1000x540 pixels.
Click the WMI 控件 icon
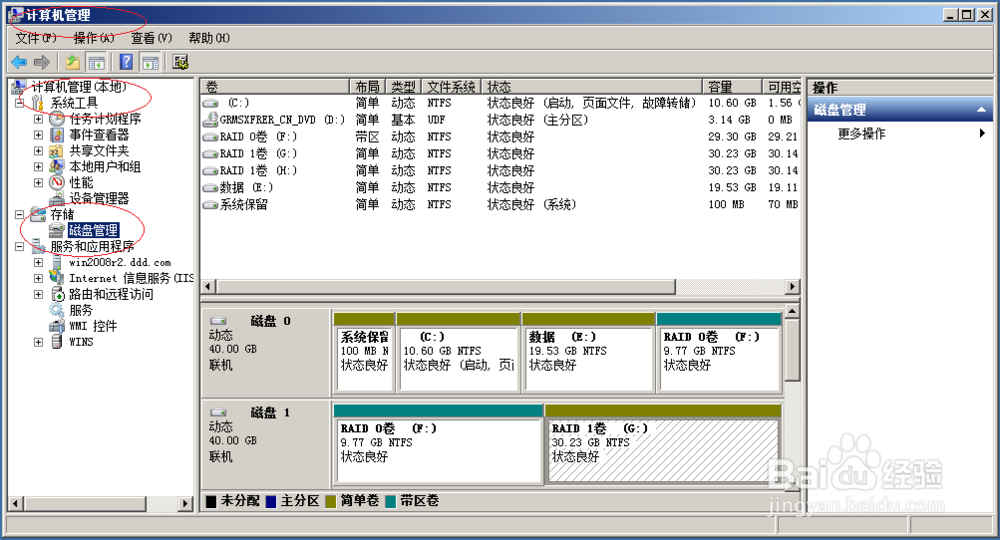click(x=57, y=326)
